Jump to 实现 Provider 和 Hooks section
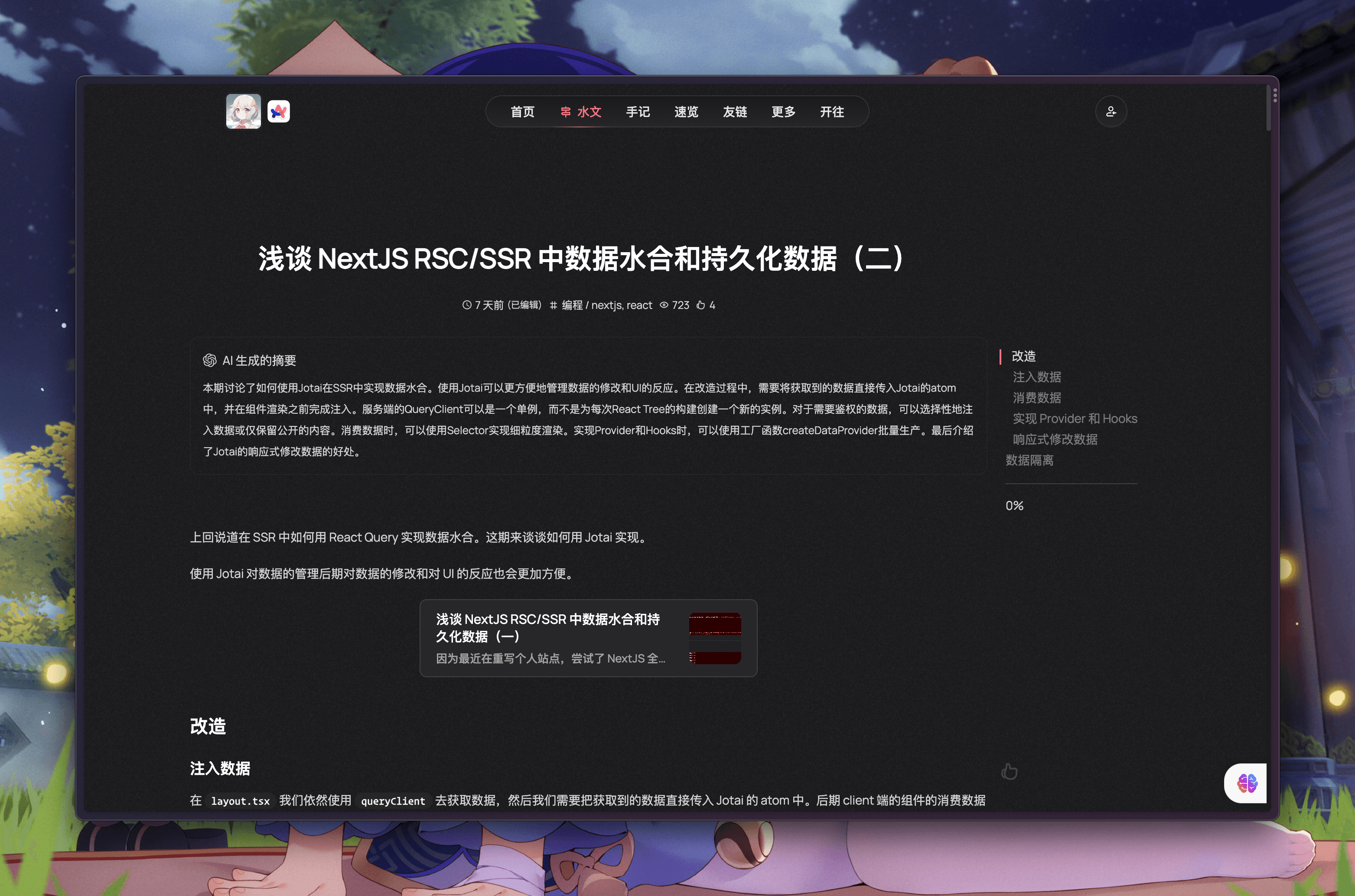 point(1075,418)
